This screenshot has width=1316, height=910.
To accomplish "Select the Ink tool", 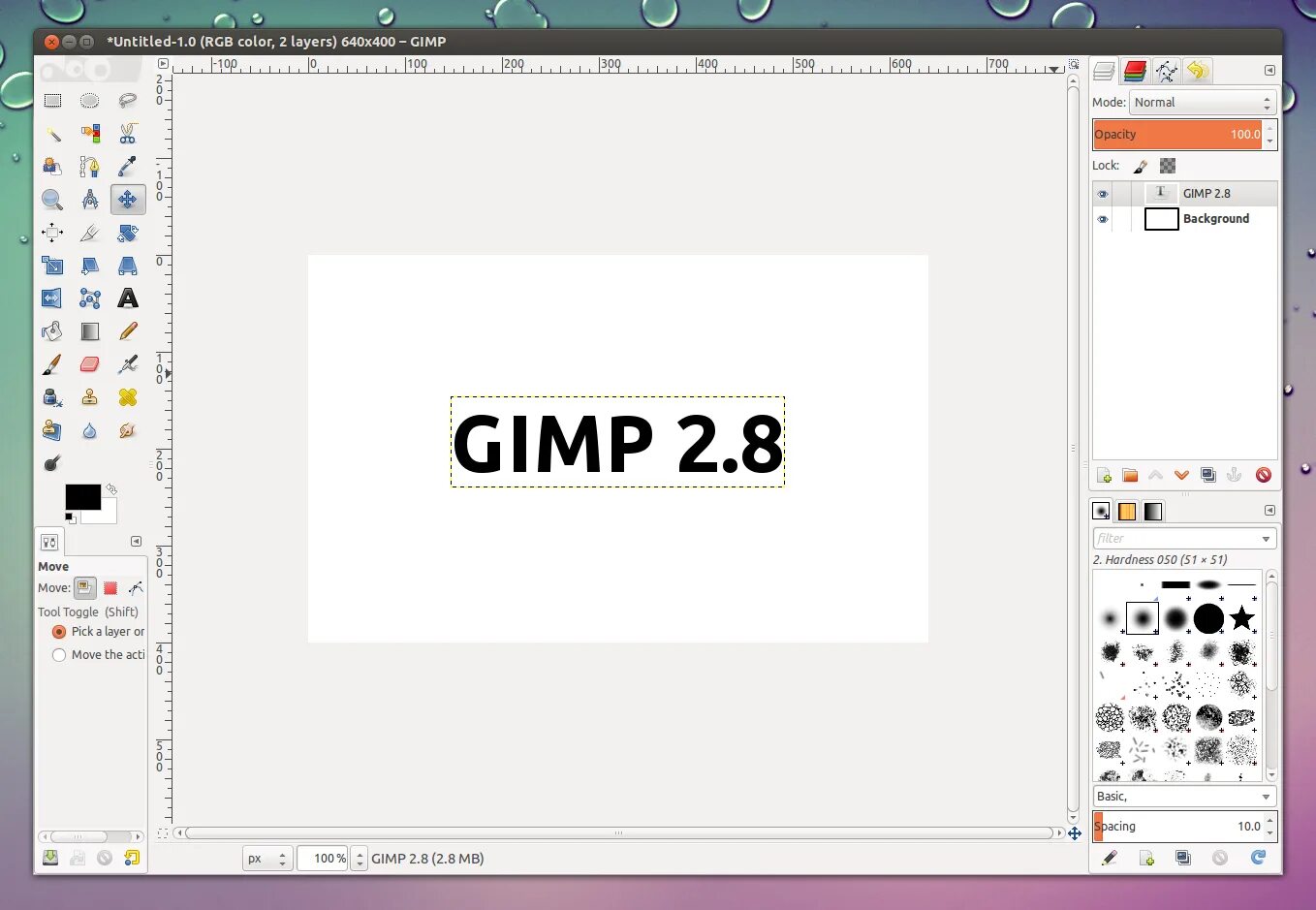I will [52, 397].
